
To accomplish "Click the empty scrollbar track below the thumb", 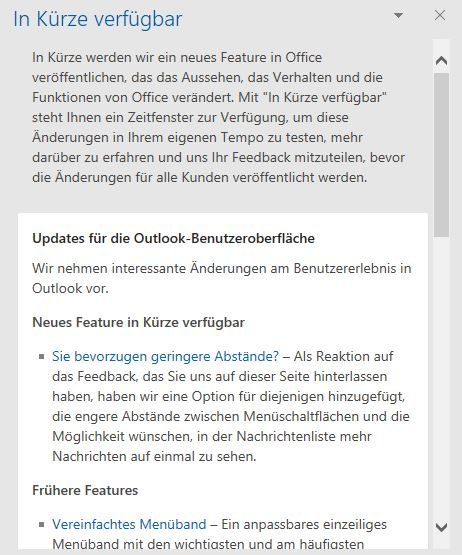I will pos(441,378).
